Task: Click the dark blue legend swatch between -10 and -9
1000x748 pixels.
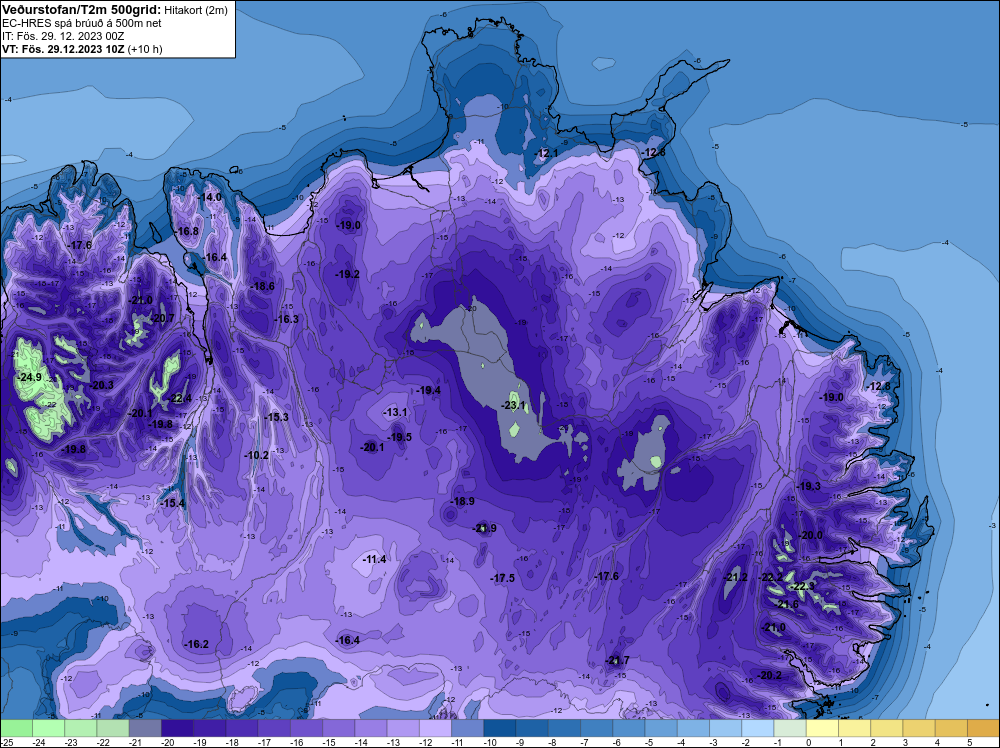Action: 500,728
